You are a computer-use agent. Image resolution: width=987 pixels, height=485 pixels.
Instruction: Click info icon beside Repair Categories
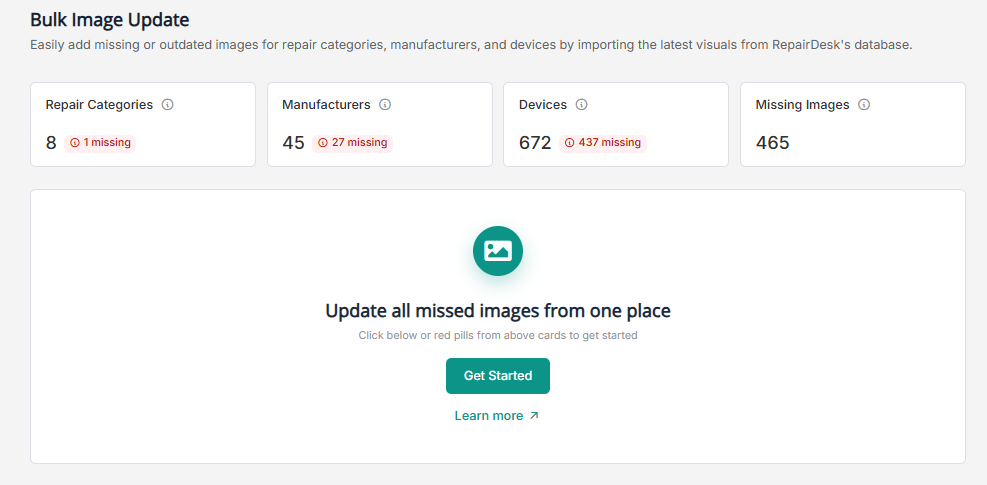point(168,105)
